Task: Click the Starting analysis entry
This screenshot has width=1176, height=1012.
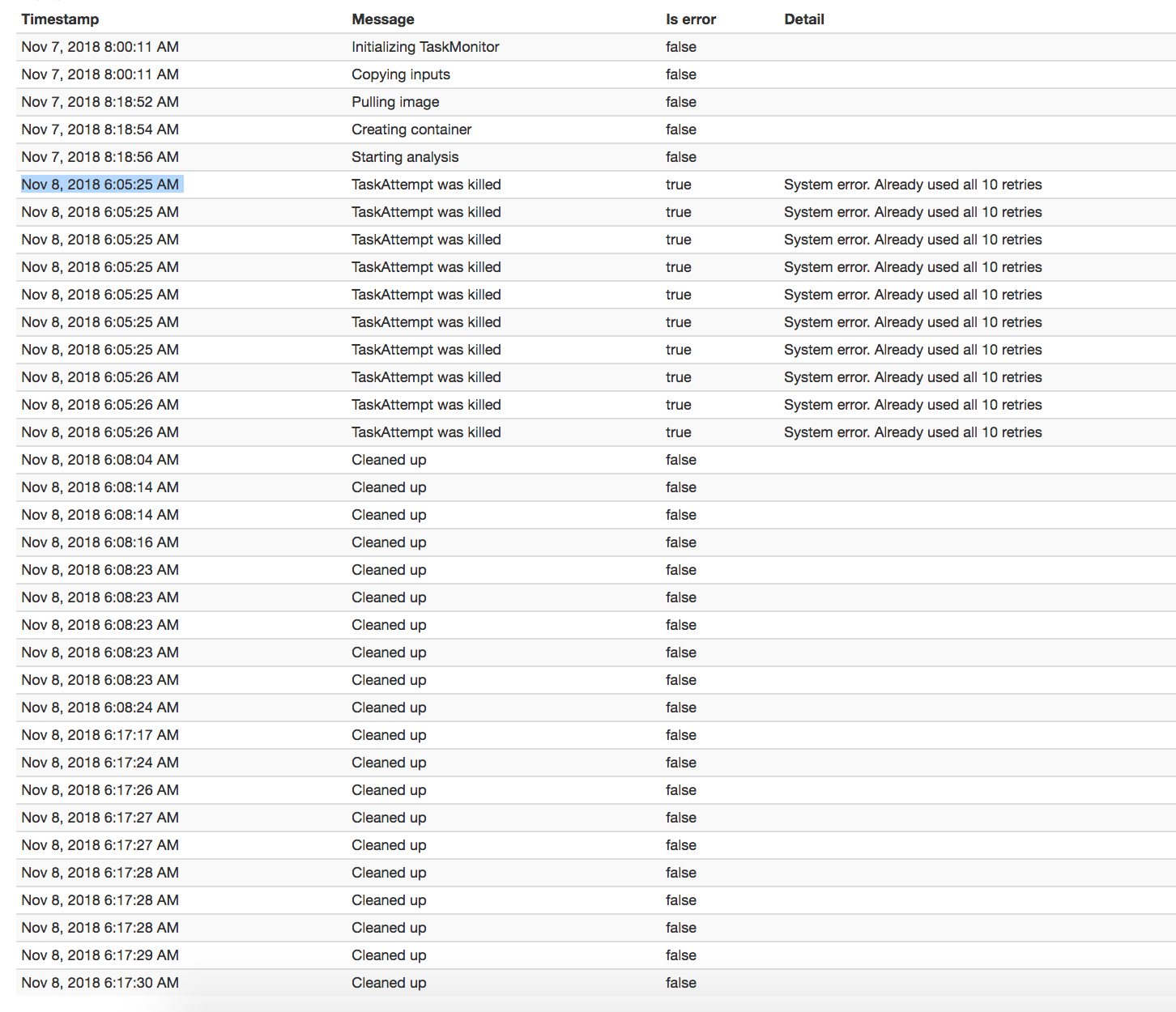Action: 405,157
